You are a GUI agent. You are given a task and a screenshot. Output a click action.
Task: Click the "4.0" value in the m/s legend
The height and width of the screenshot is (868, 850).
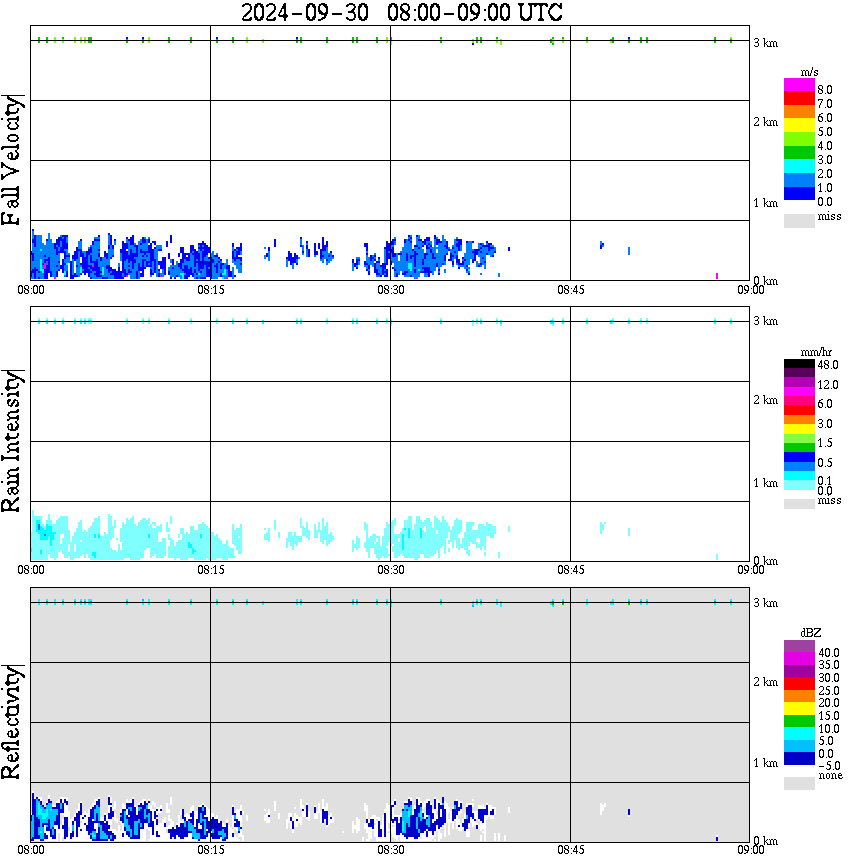pos(825,146)
